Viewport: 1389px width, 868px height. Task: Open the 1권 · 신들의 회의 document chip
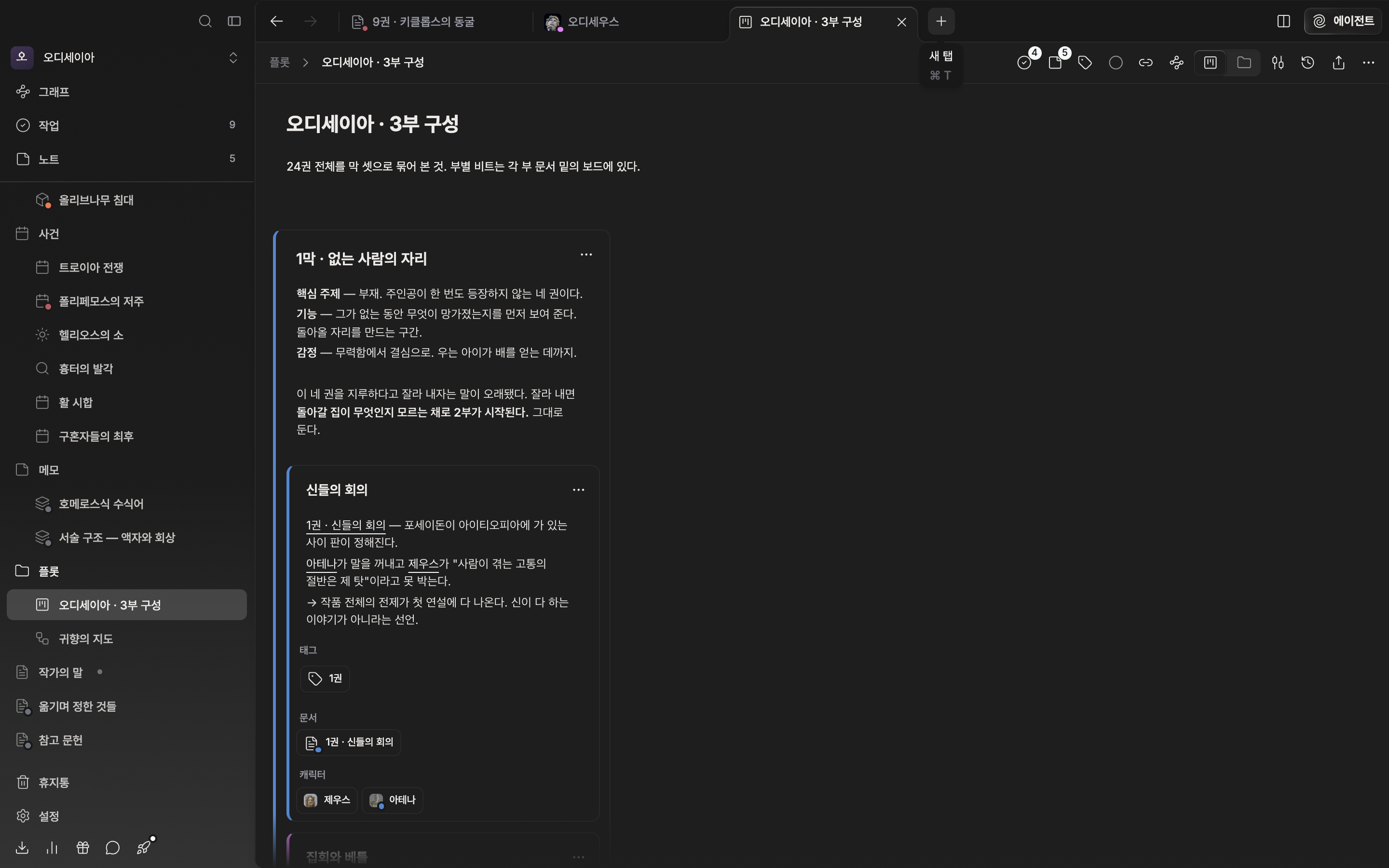click(x=349, y=742)
